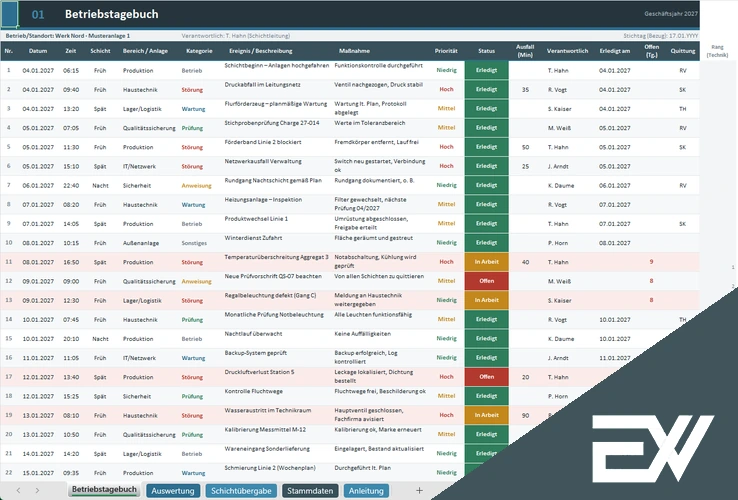
Task: Click the Betrieb/Standort: Werk Nord line
Action: (68, 36)
